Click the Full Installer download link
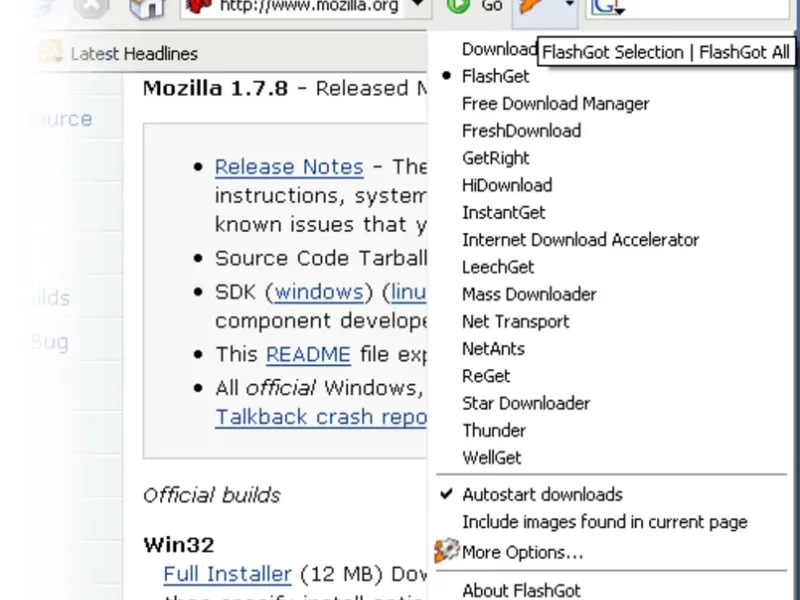Image resolution: width=800 pixels, height=600 pixels. [x=228, y=574]
